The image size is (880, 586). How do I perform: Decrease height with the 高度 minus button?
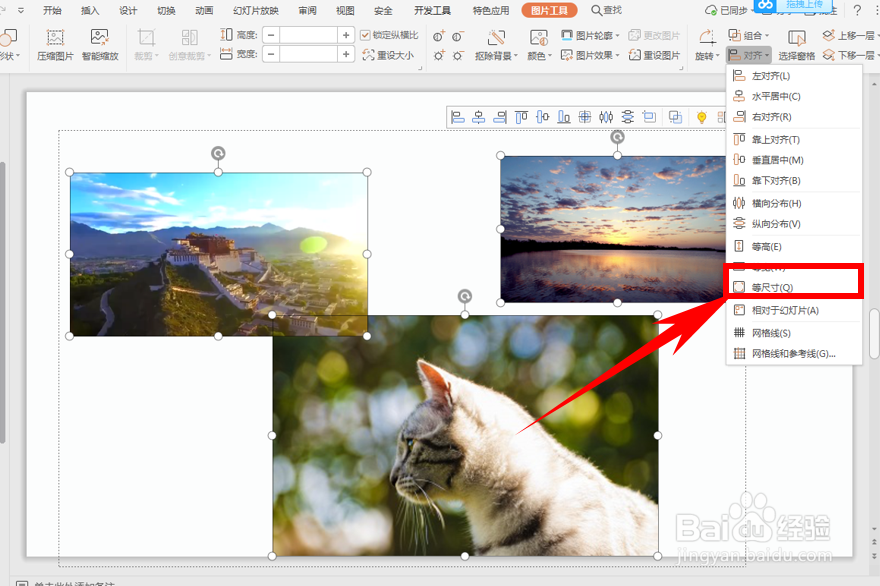pos(271,35)
